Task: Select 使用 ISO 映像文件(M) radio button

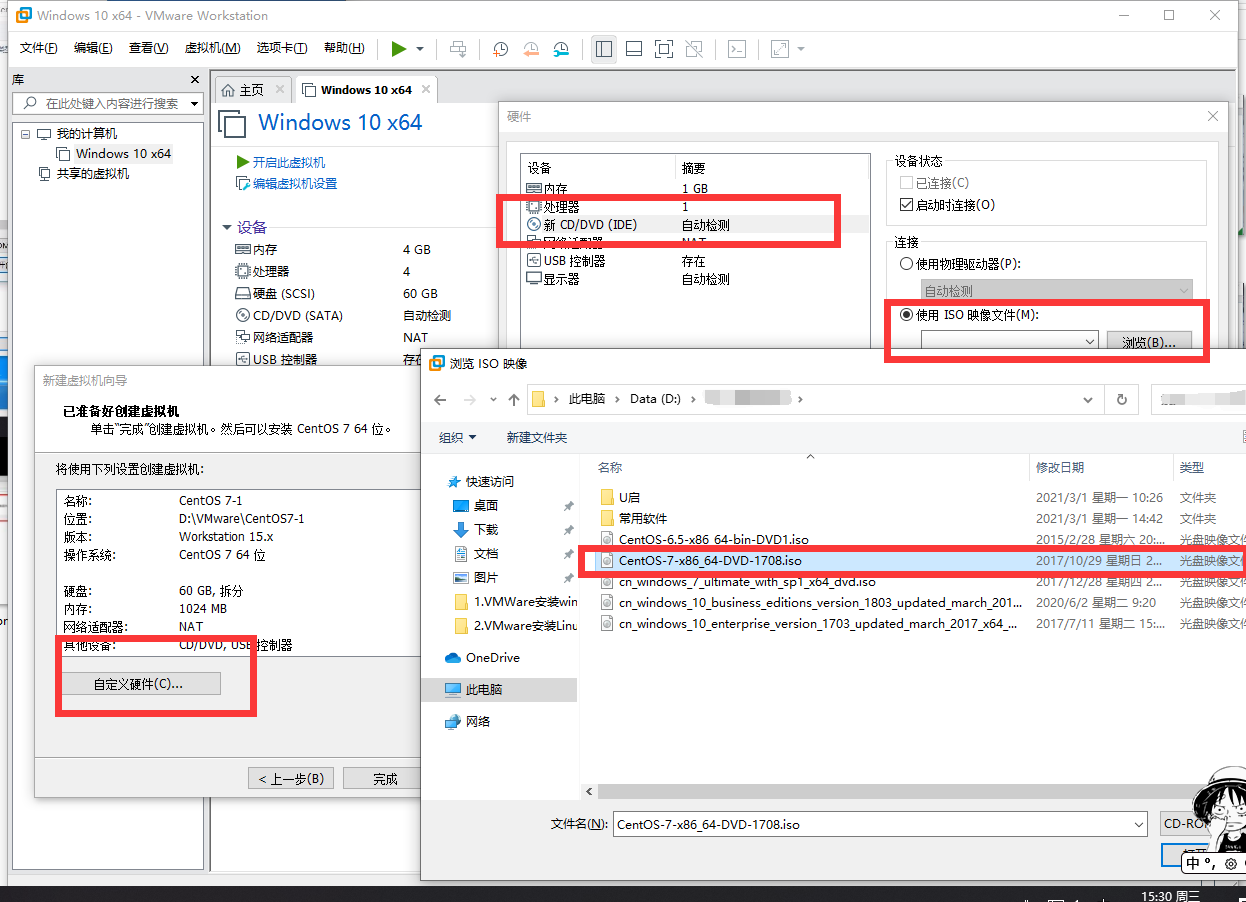Action: click(x=907, y=314)
